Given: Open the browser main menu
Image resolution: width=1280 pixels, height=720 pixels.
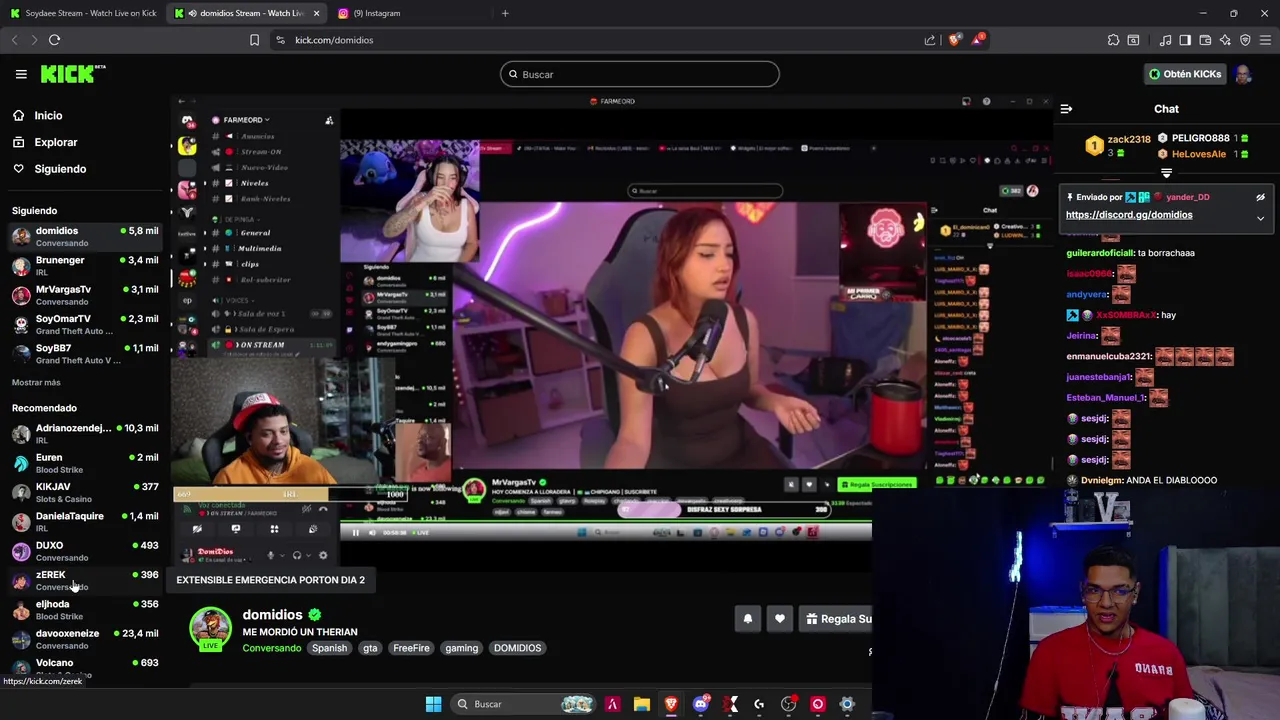Looking at the screenshot, I should (x=1265, y=40).
